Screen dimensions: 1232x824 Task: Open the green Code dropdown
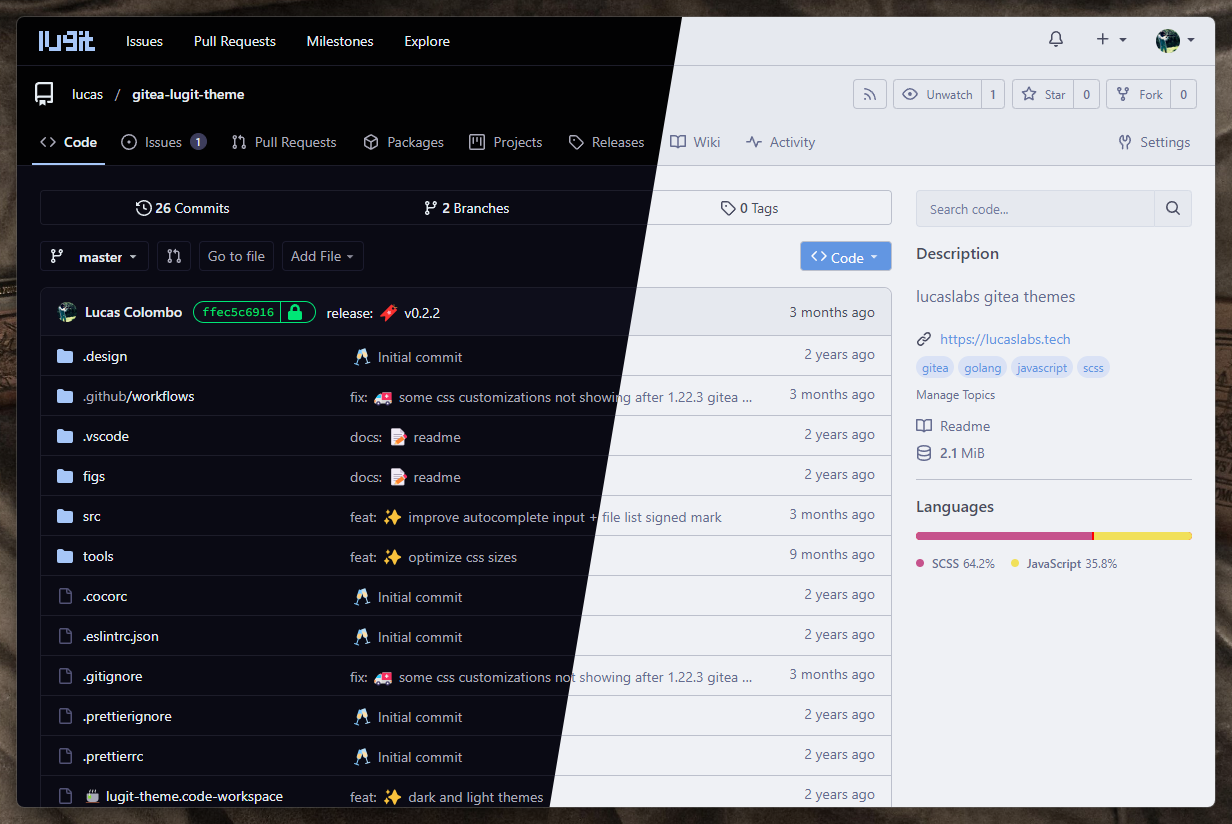point(845,256)
